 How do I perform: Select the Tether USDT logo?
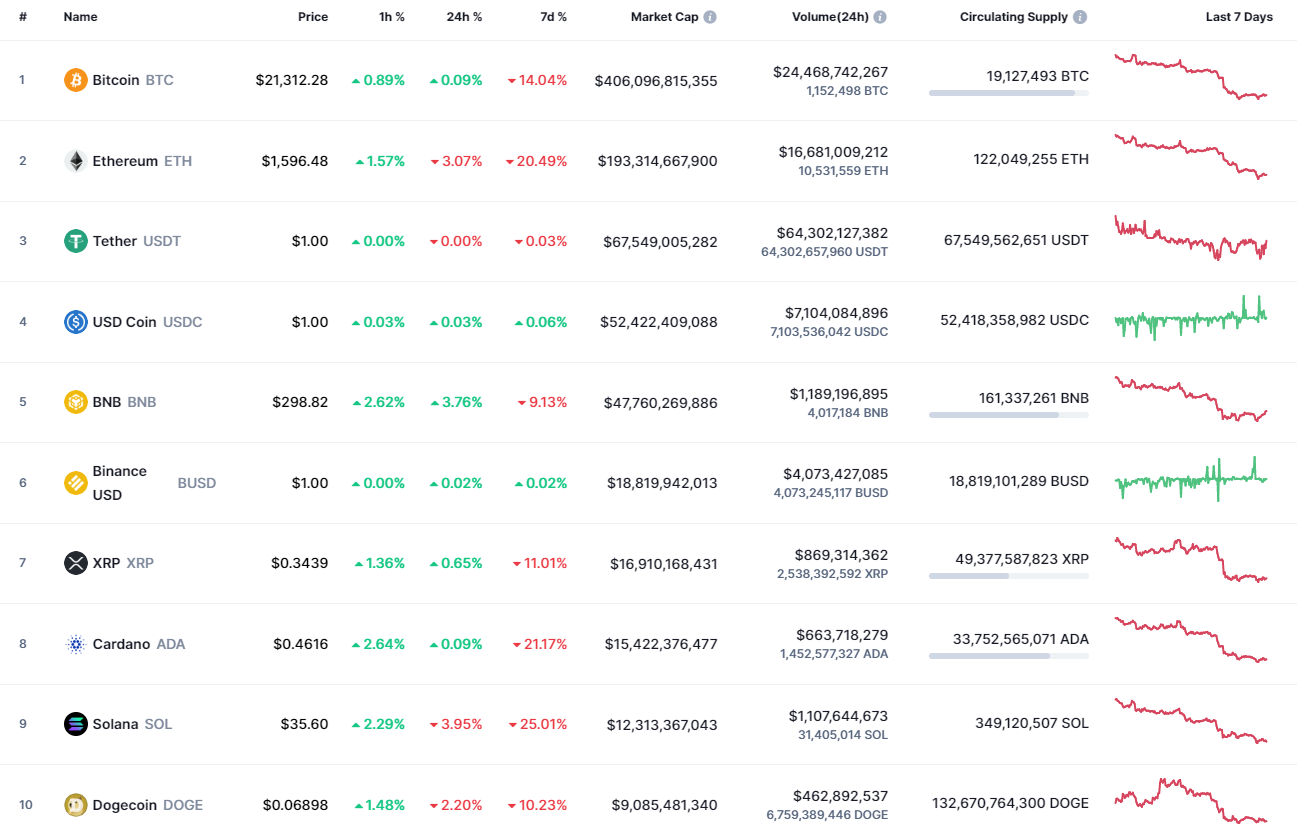(75, 241)
